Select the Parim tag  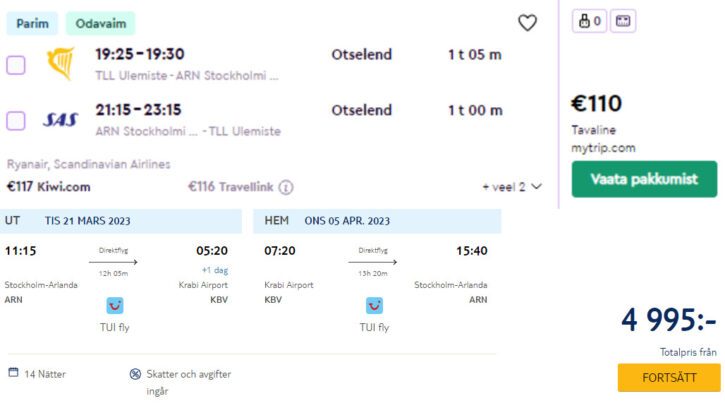[x=32, y=23]
